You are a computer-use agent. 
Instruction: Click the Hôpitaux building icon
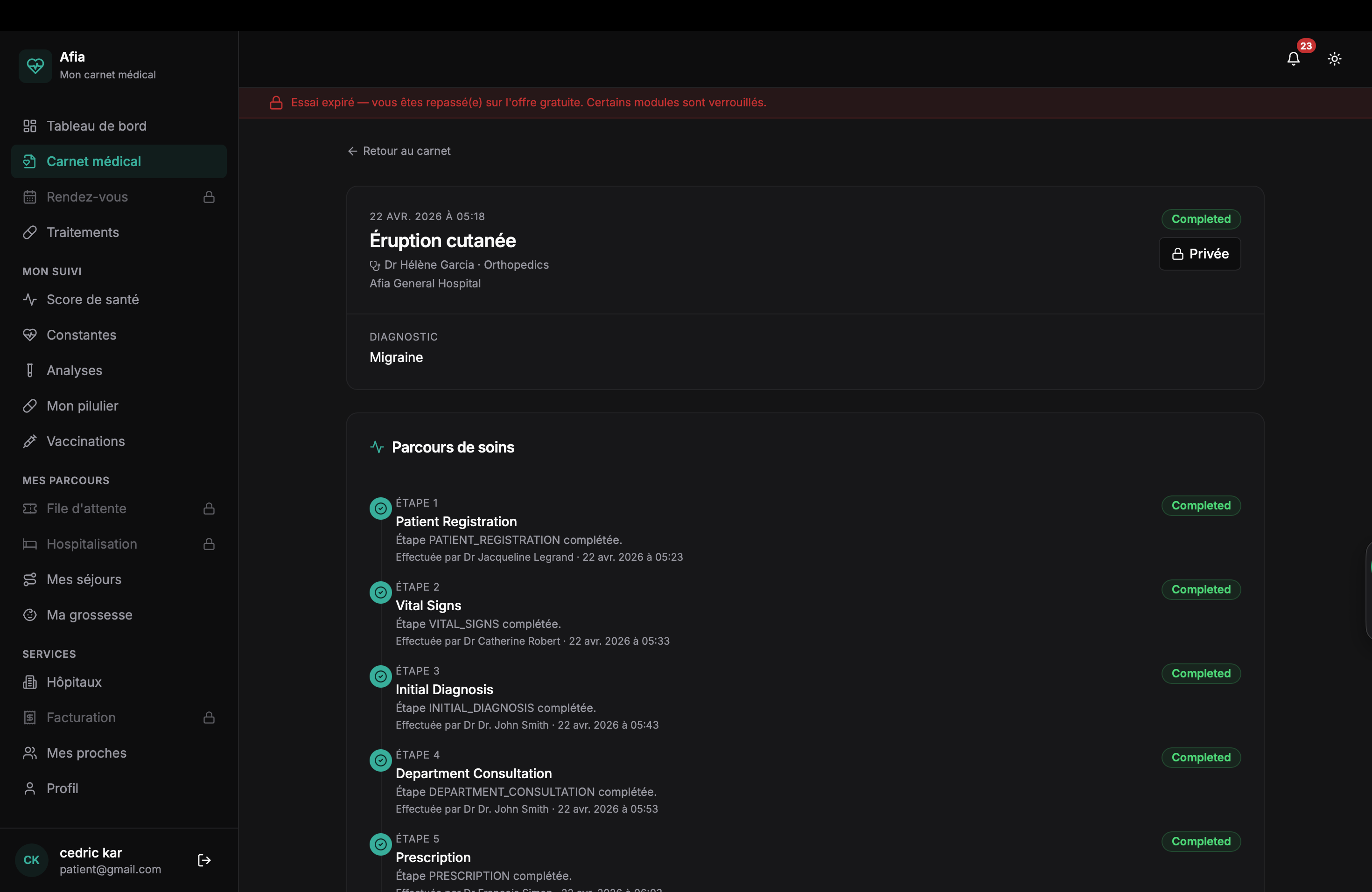[x=30, y=682]
